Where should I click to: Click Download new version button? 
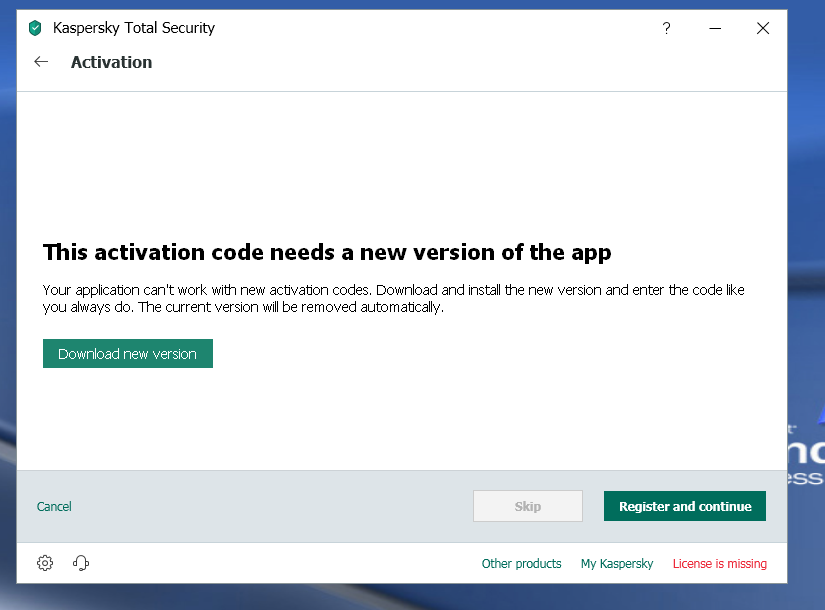pyautogui.click(x=128, y=354)
